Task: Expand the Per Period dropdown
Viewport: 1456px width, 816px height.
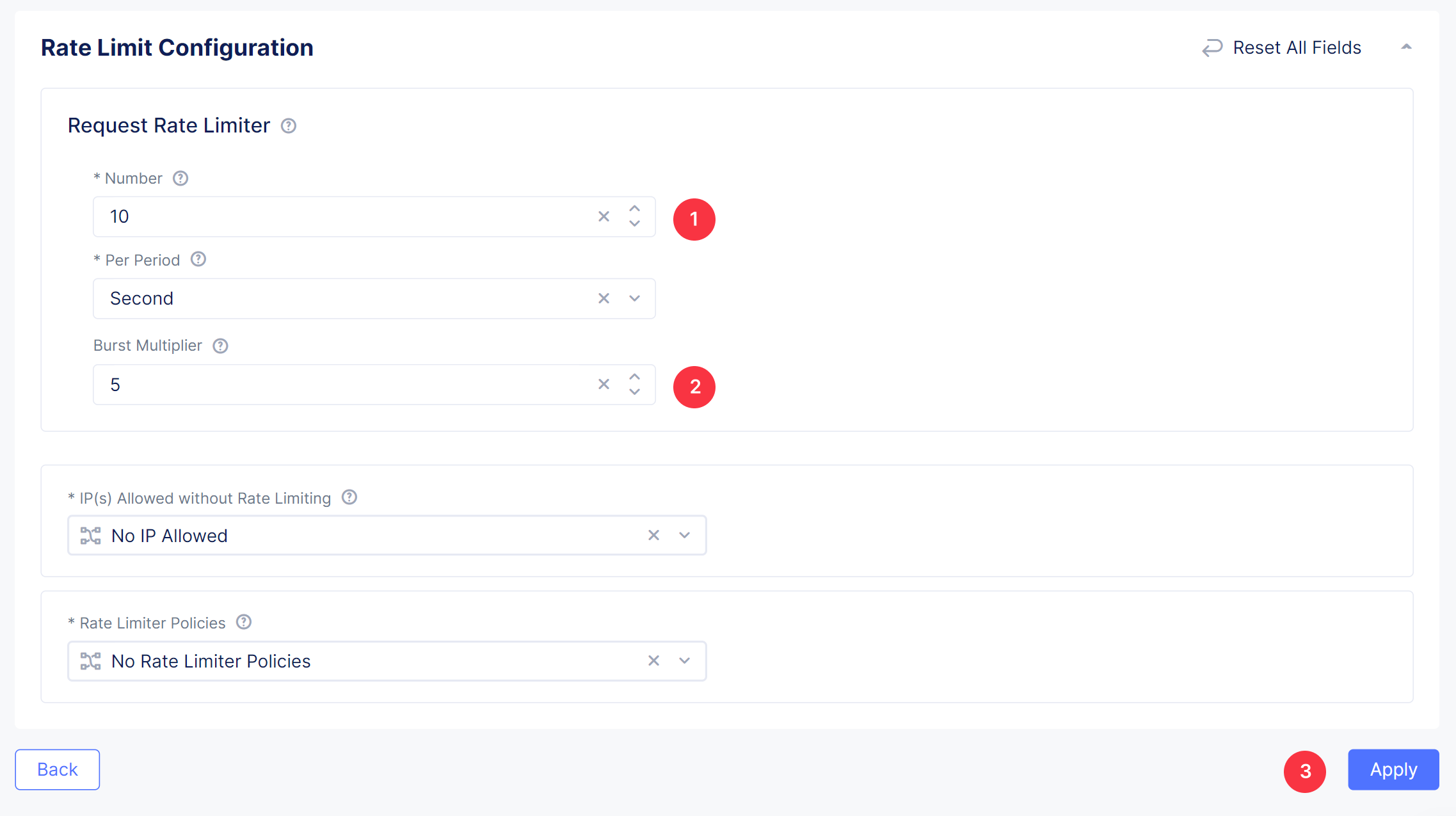Action: (x=634, y=298)
